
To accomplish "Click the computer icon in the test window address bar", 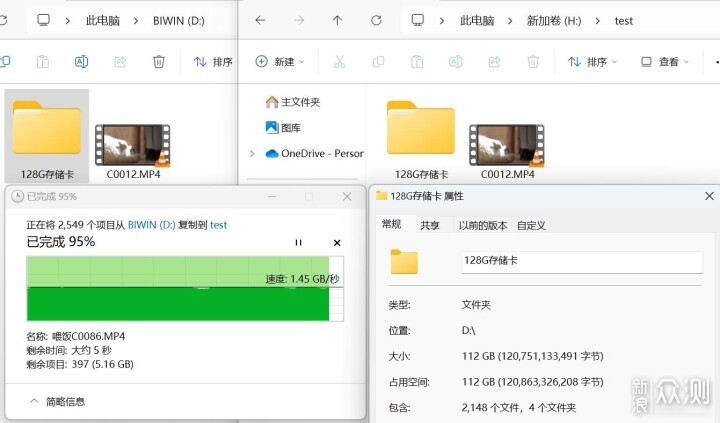I will pyautogui.click(x=418, y=20).
